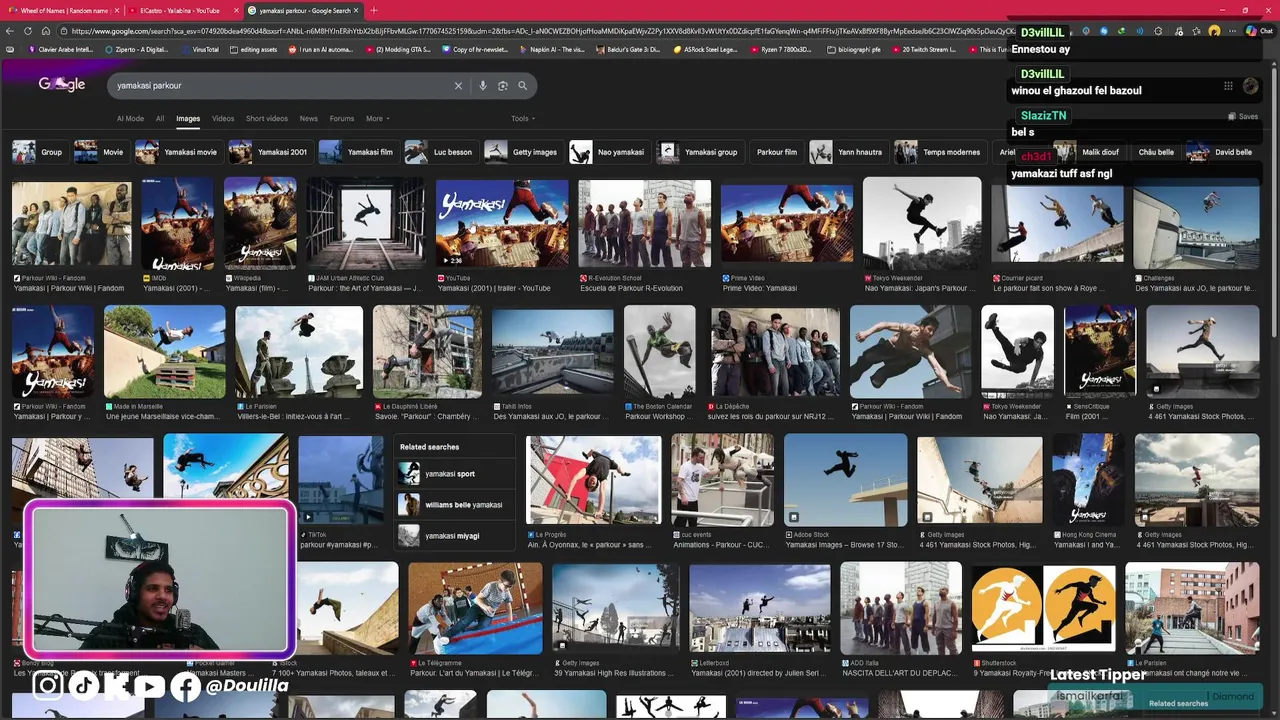Switch to Wheel of Names tab

click(x=60, y=10)
